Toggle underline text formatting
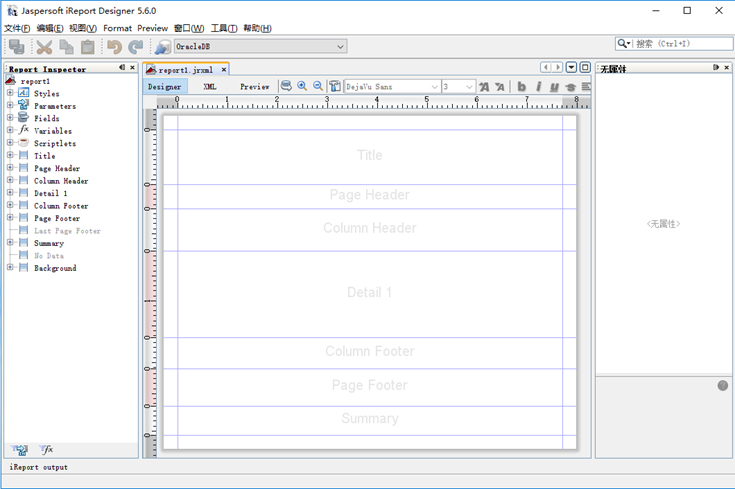 pyautogui.click(x=554, y=87)
